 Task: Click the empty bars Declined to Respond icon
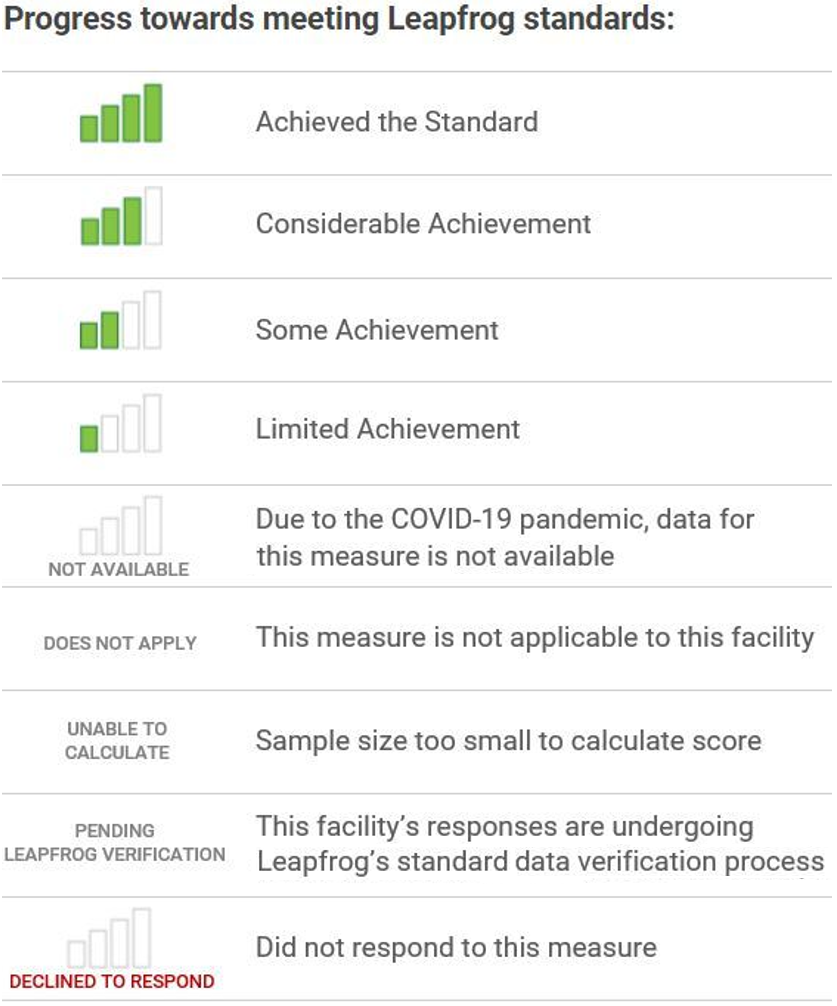tap(108, 938)
